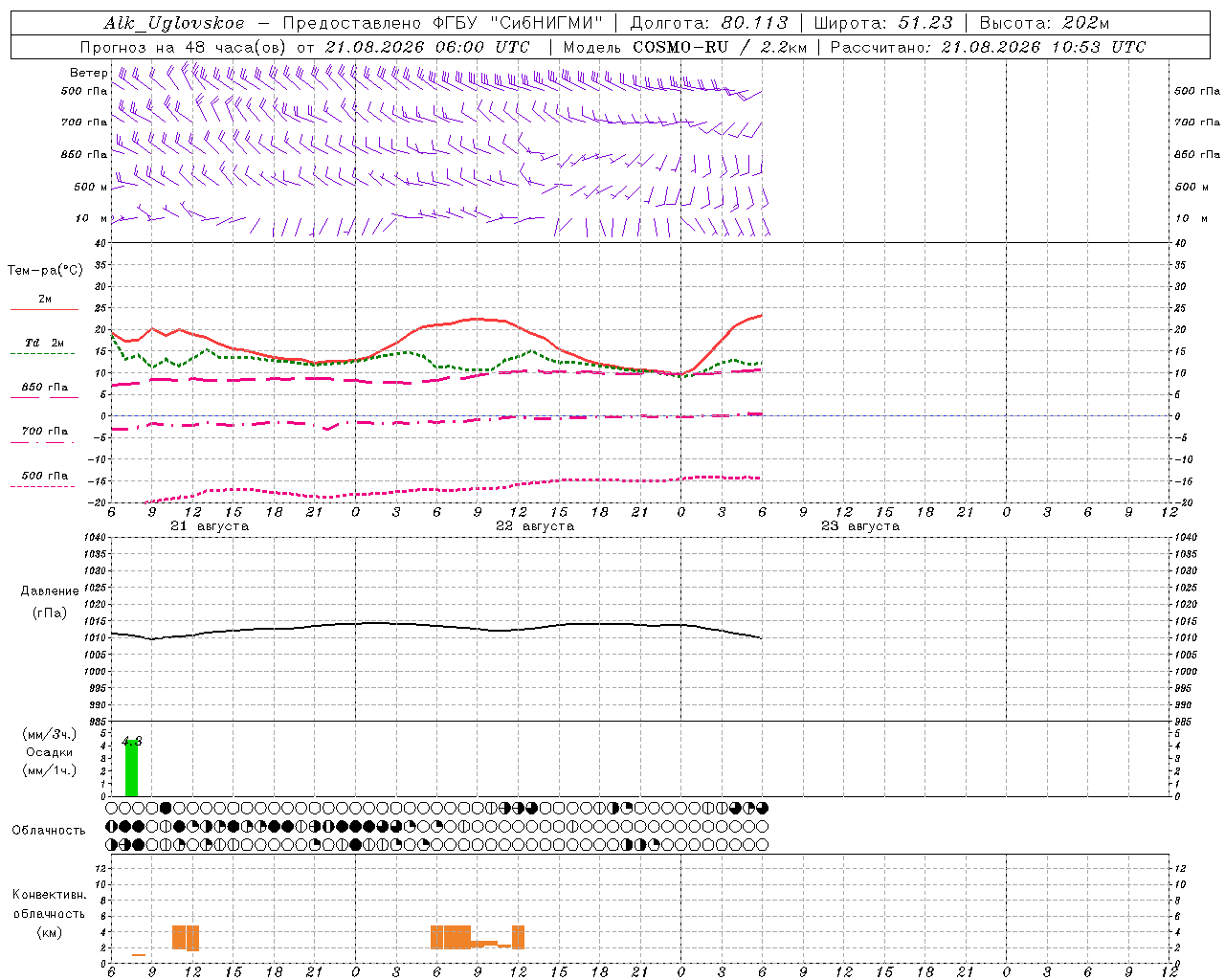Click the black pressure curve at its right end
The height and width of the screenshot is (980, 1225).
(758, 637)
